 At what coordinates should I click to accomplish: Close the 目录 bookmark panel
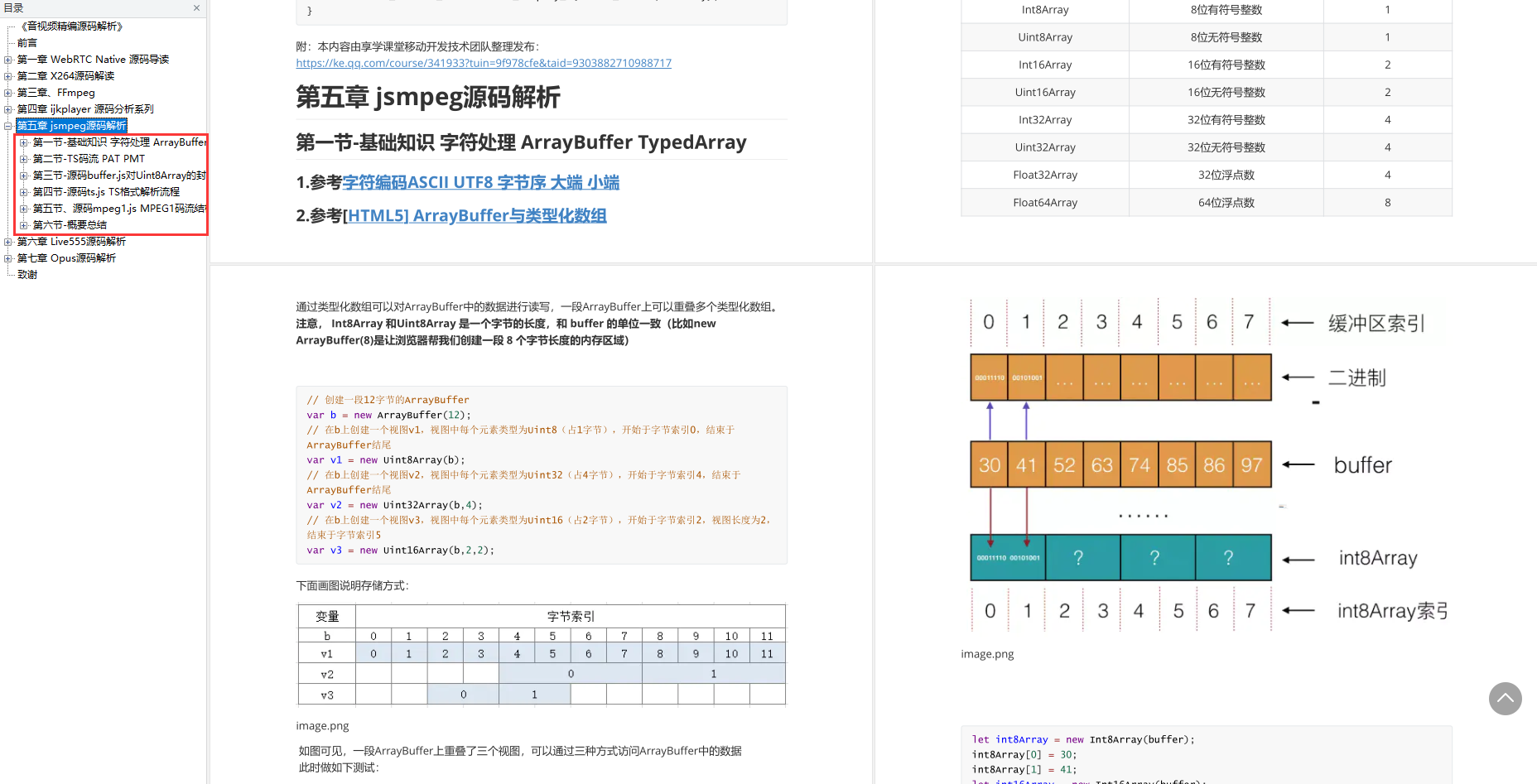[196, 8]
